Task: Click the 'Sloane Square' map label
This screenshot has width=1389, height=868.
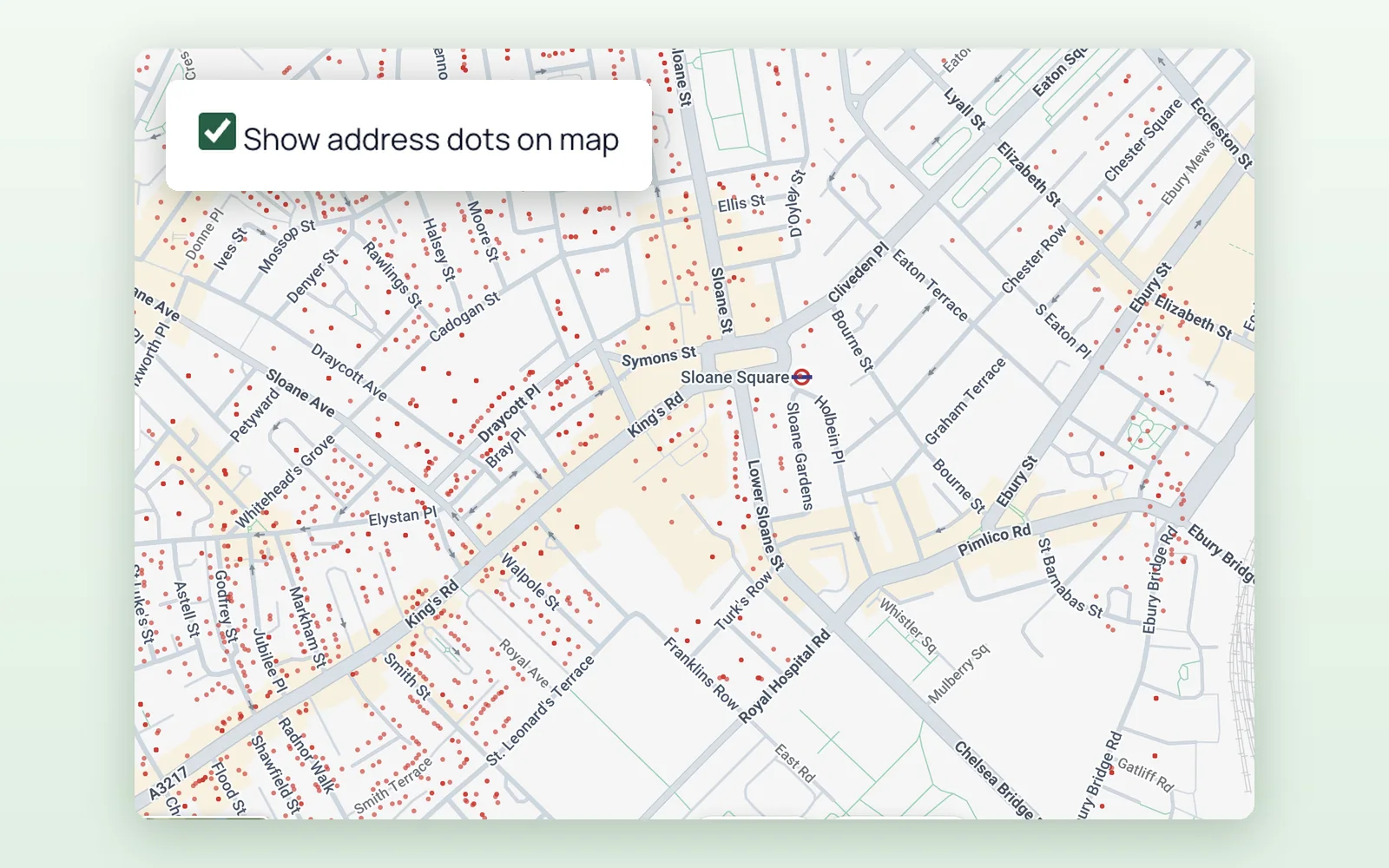Action: (x=734, y=378)
